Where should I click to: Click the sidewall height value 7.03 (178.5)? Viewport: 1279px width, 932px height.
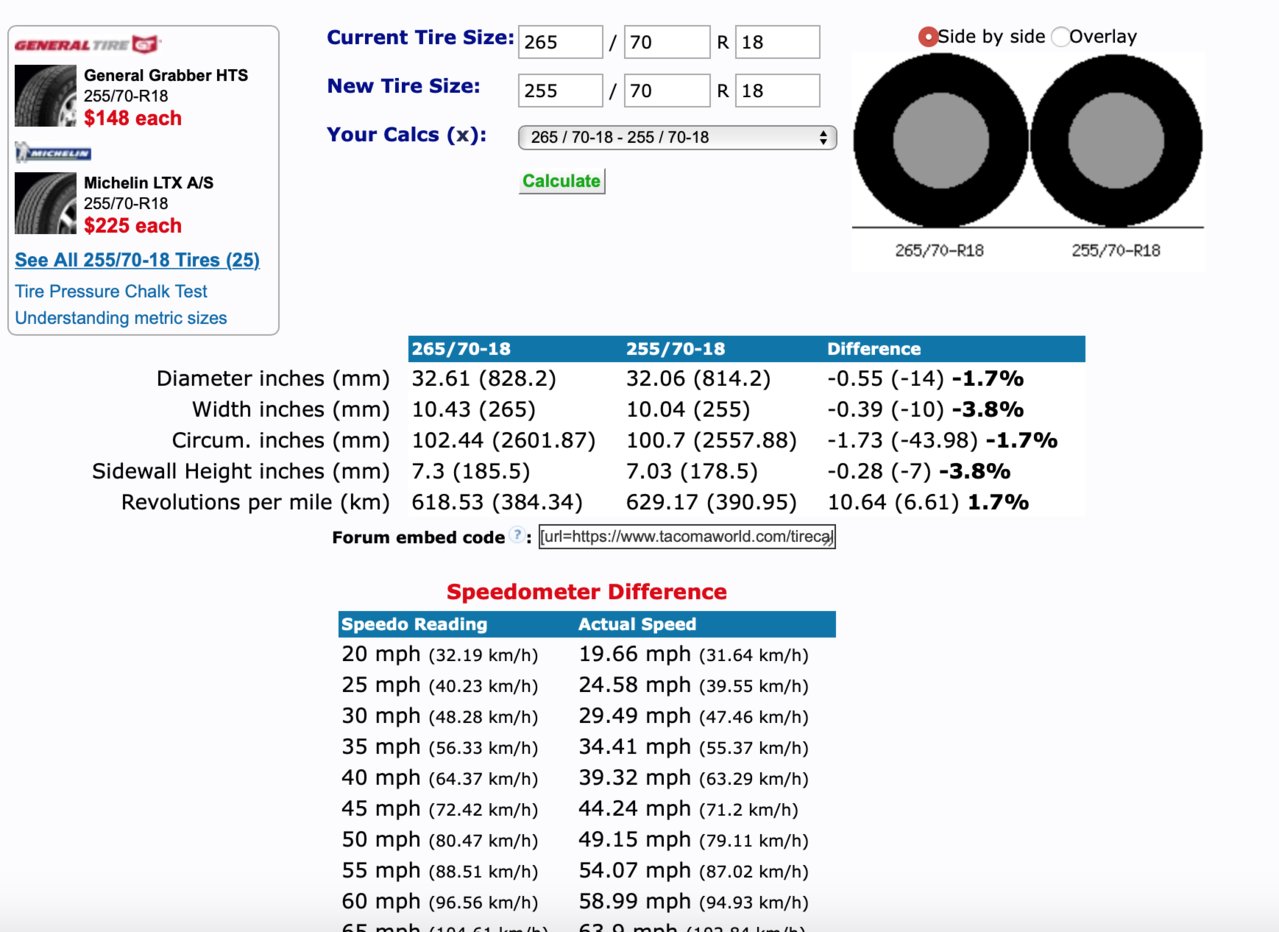click(692, 471)
